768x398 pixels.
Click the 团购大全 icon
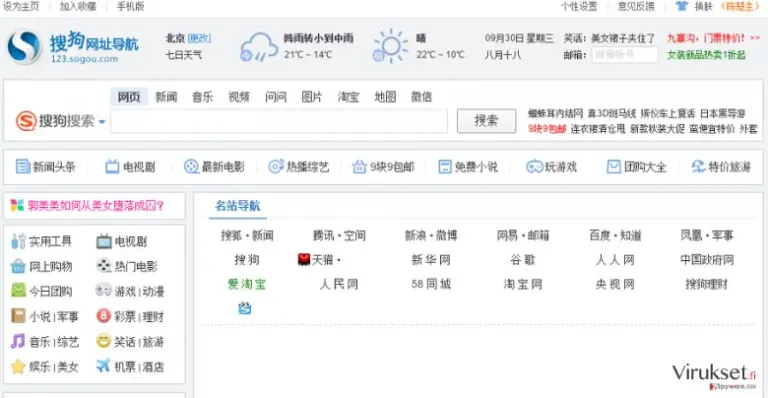(613, 167)
